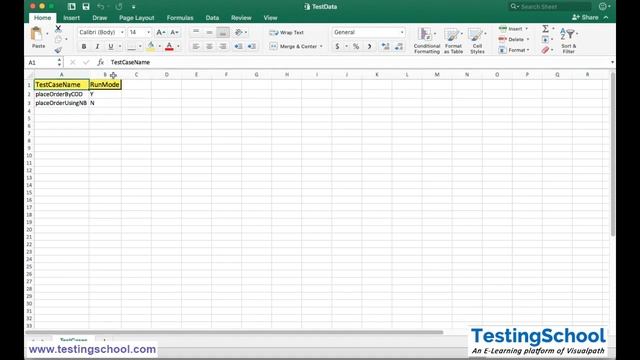
Task: Click the Format Painter brush icon
Action: (x=58, y=50)
